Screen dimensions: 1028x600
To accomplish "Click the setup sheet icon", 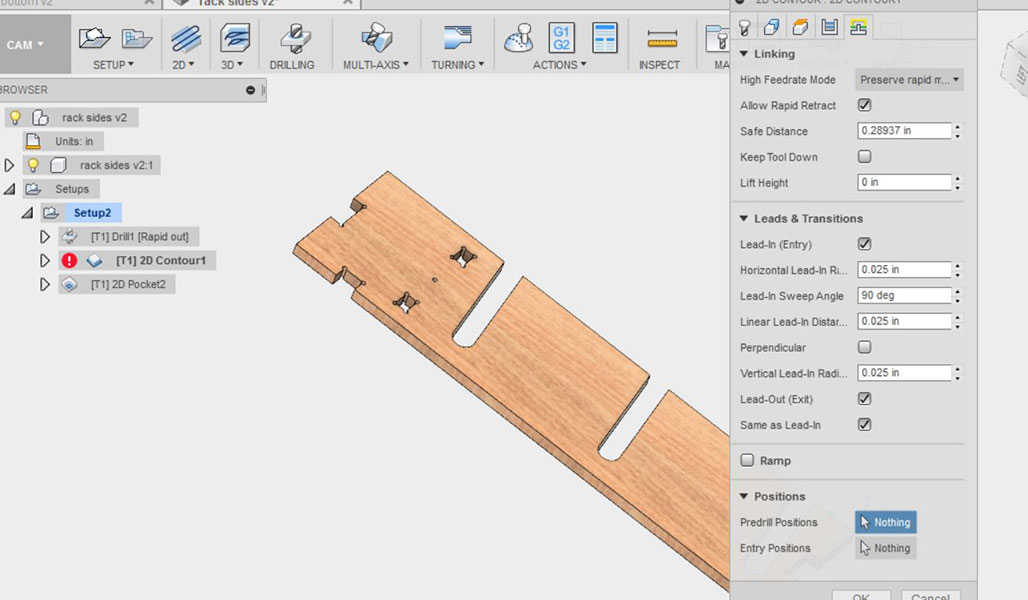I will [x=604, y=38].
